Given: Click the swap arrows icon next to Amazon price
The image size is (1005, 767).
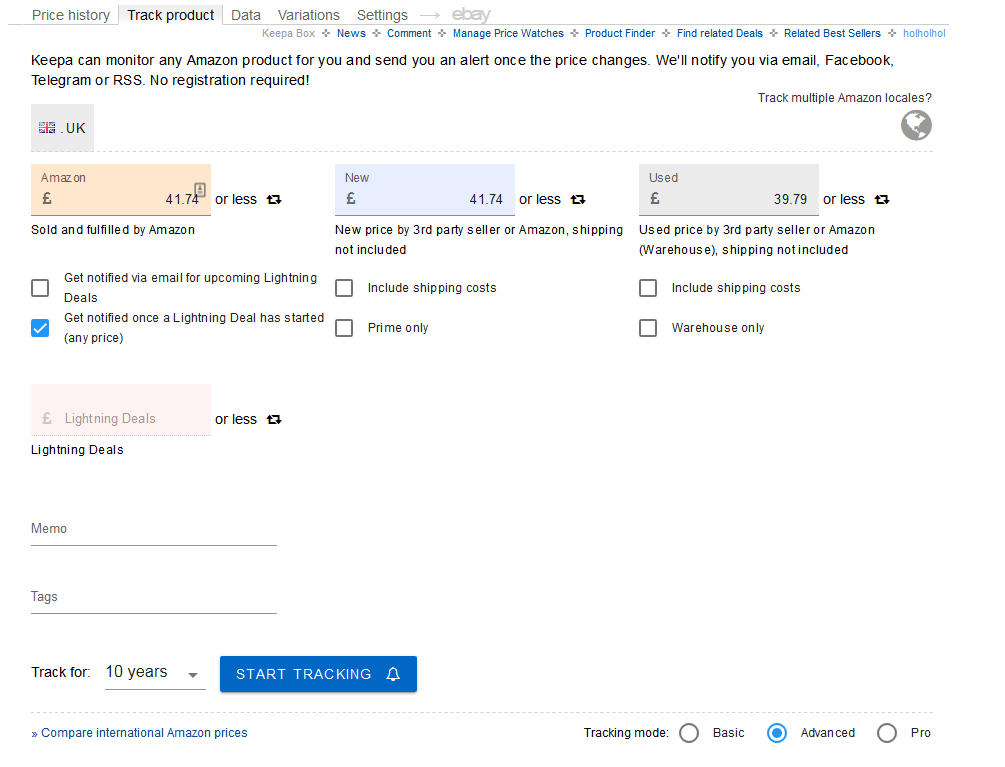Looking at the screenshot, I should (x=274, y=200).
